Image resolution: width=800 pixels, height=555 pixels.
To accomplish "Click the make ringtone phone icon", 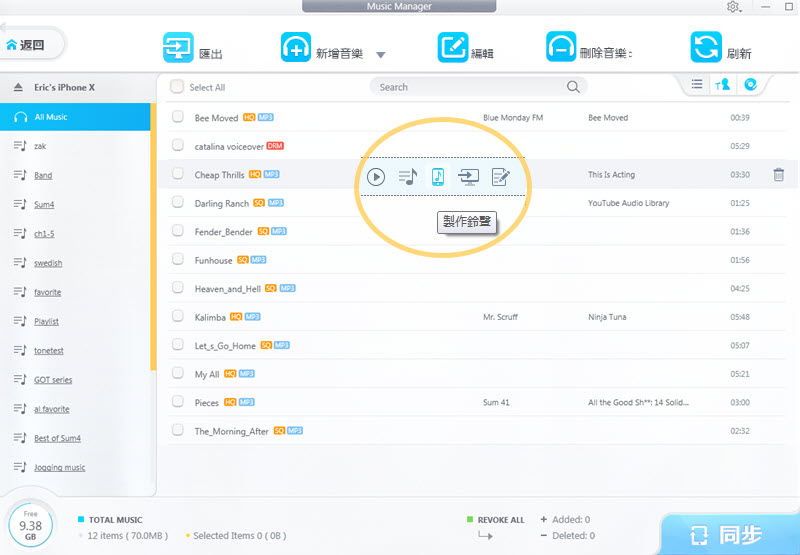I will click(437, 177).
